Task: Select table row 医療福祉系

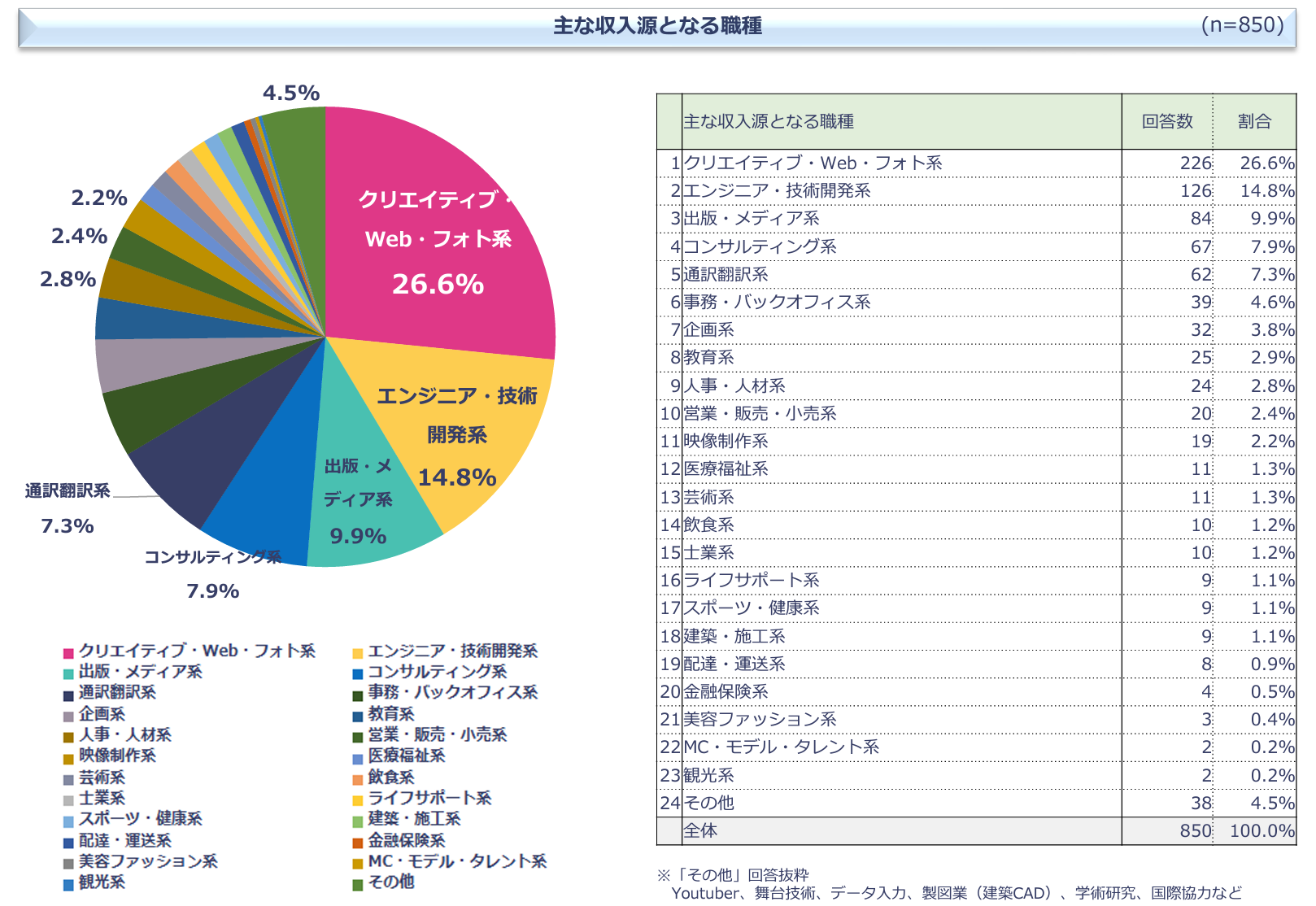Action: click(976, 469)
